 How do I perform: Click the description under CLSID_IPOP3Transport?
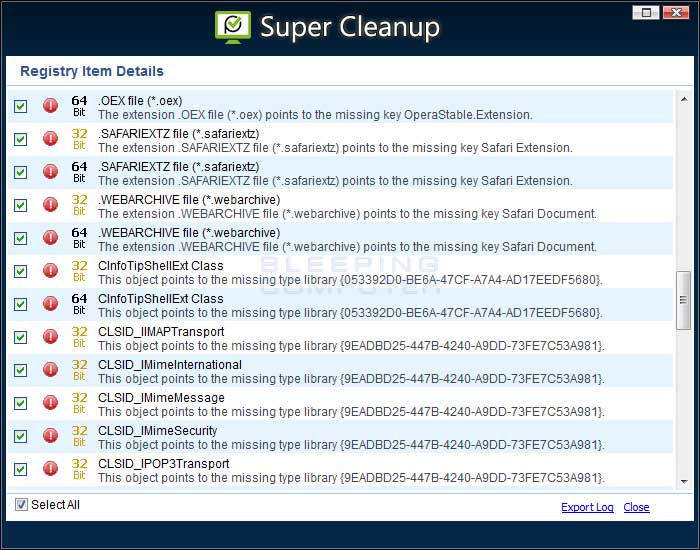(351, 478)
